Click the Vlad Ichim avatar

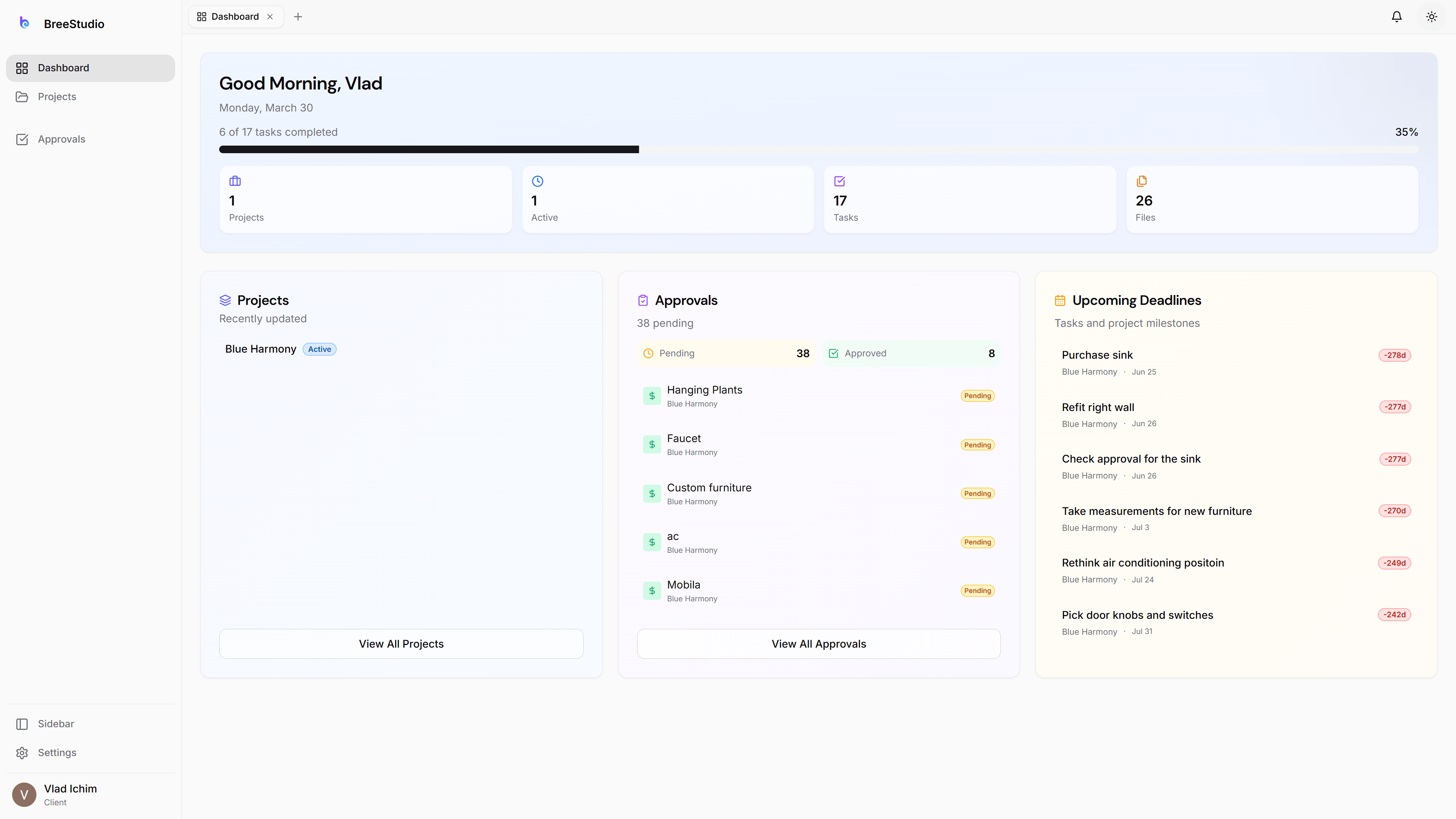pyautogui.click(x=24, y=794)
